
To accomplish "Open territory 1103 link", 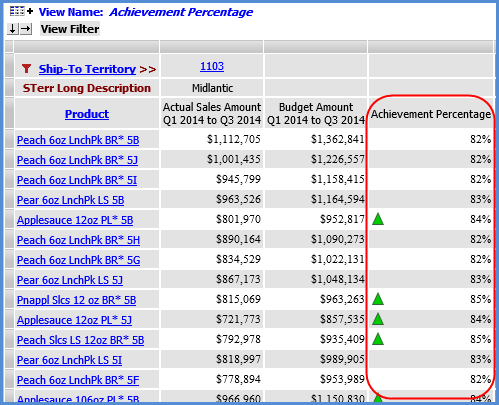I will [212, 66].
